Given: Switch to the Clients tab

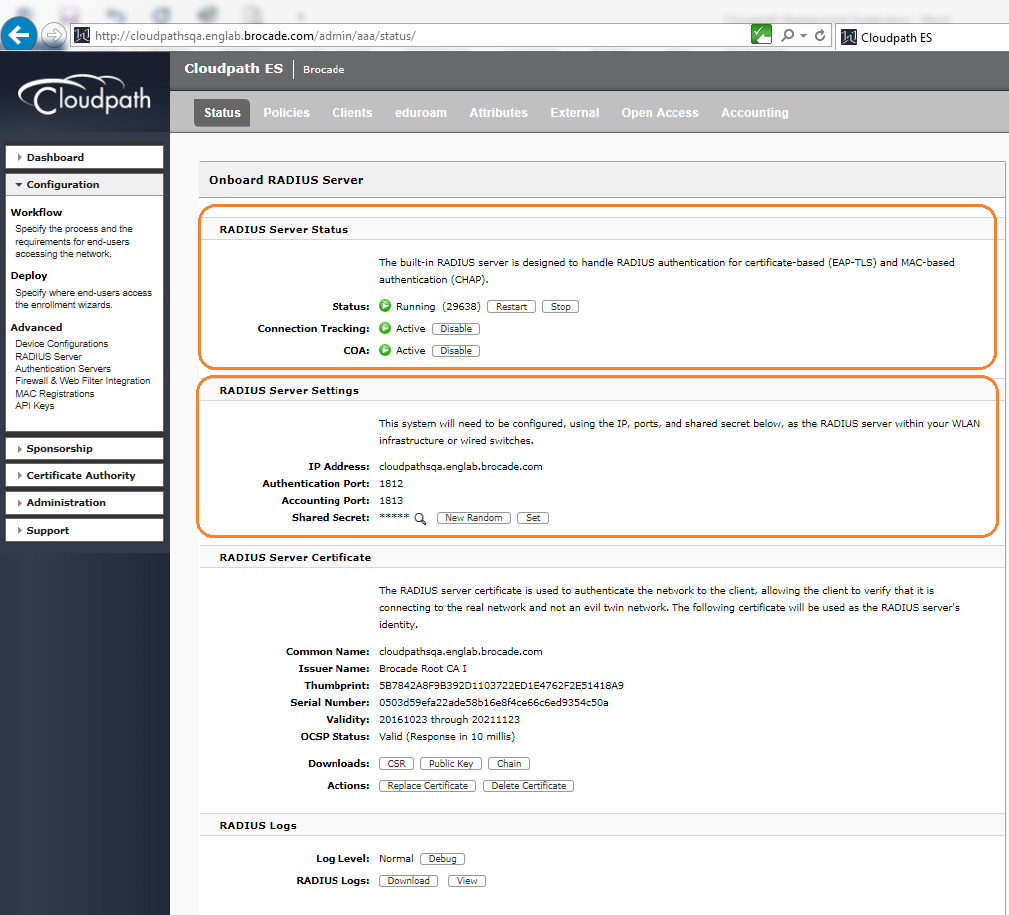Looking at the screenshot, I should [x=352, y=113].
